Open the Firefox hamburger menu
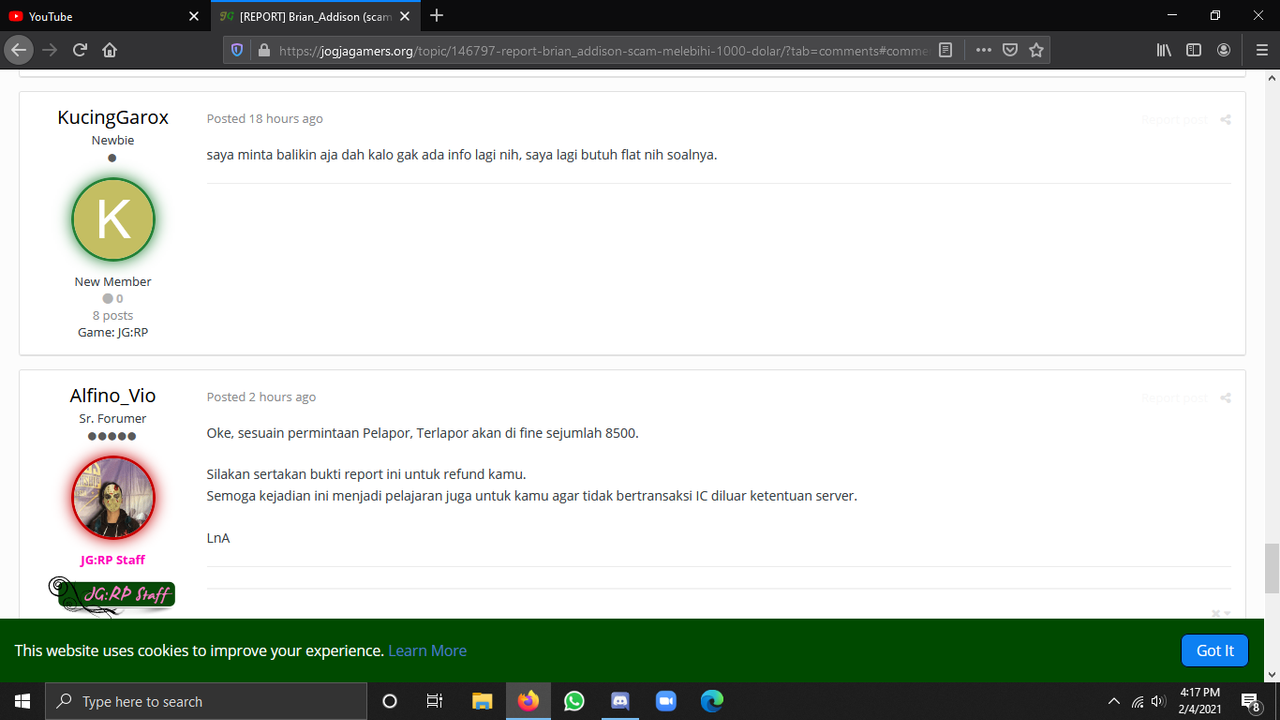This screenshot has height=720, width=1280. tap(1262, 50)
